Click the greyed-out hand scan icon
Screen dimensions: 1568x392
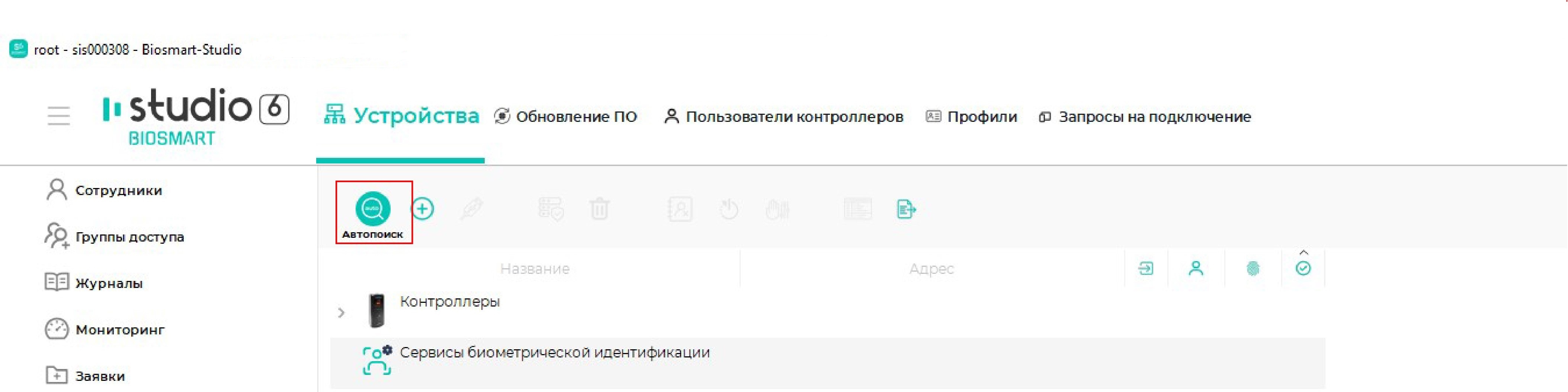pos(778,210)
